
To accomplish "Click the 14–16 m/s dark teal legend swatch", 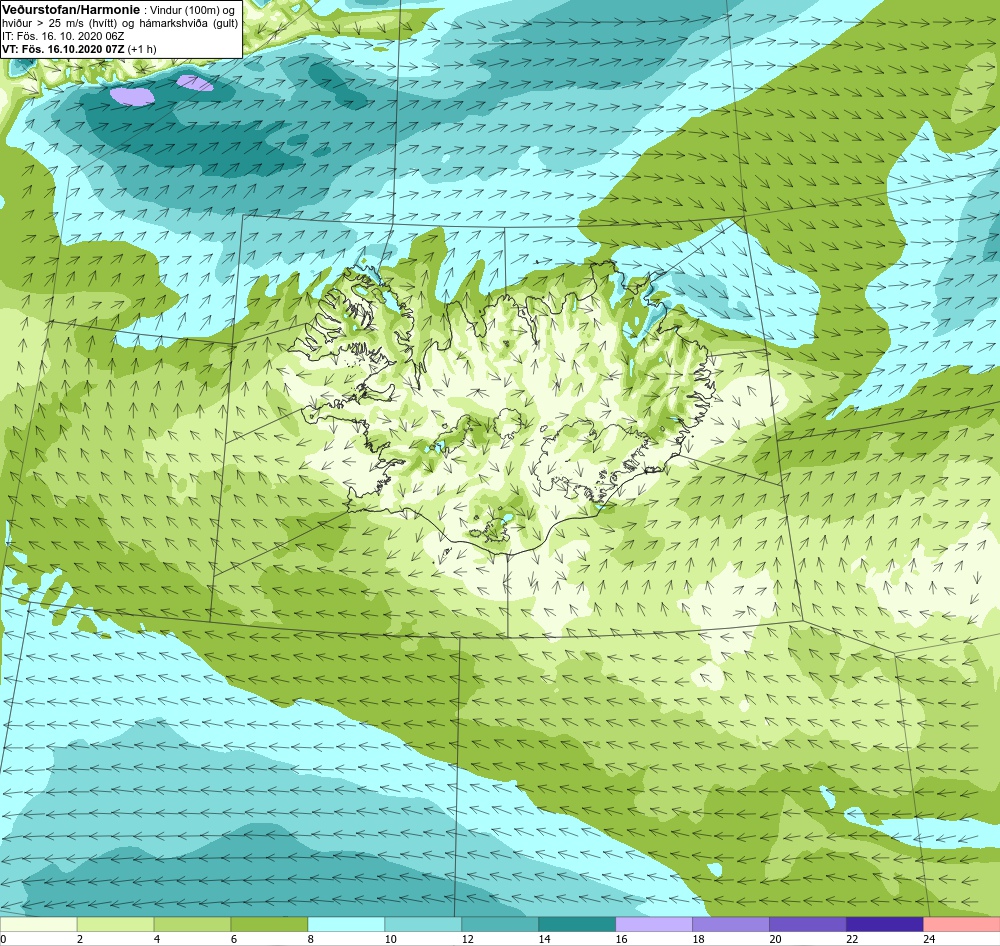I will click(577, 924).
